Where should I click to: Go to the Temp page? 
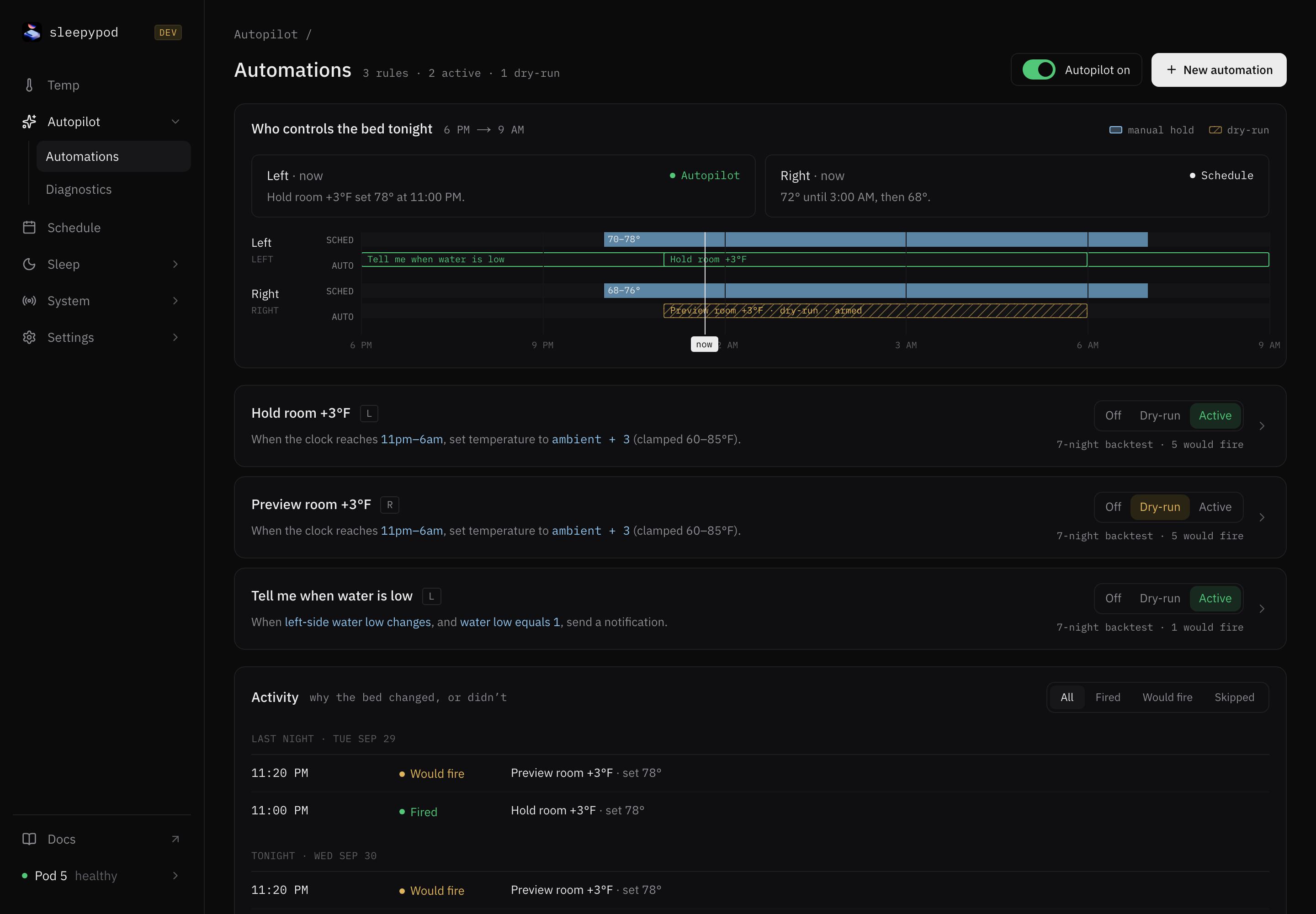(102, 85)
